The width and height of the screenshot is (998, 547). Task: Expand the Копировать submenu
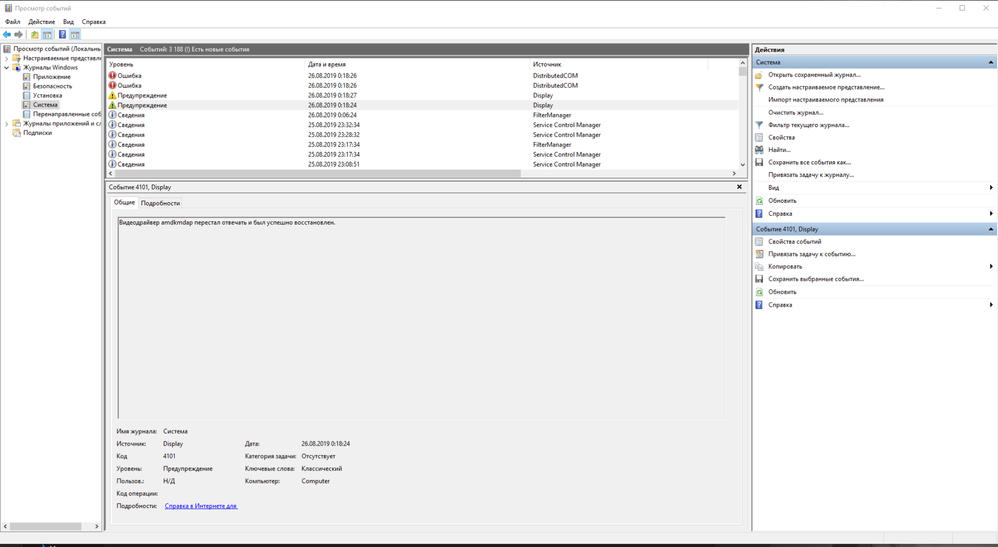pyautogui.click(x=991, y=266)
